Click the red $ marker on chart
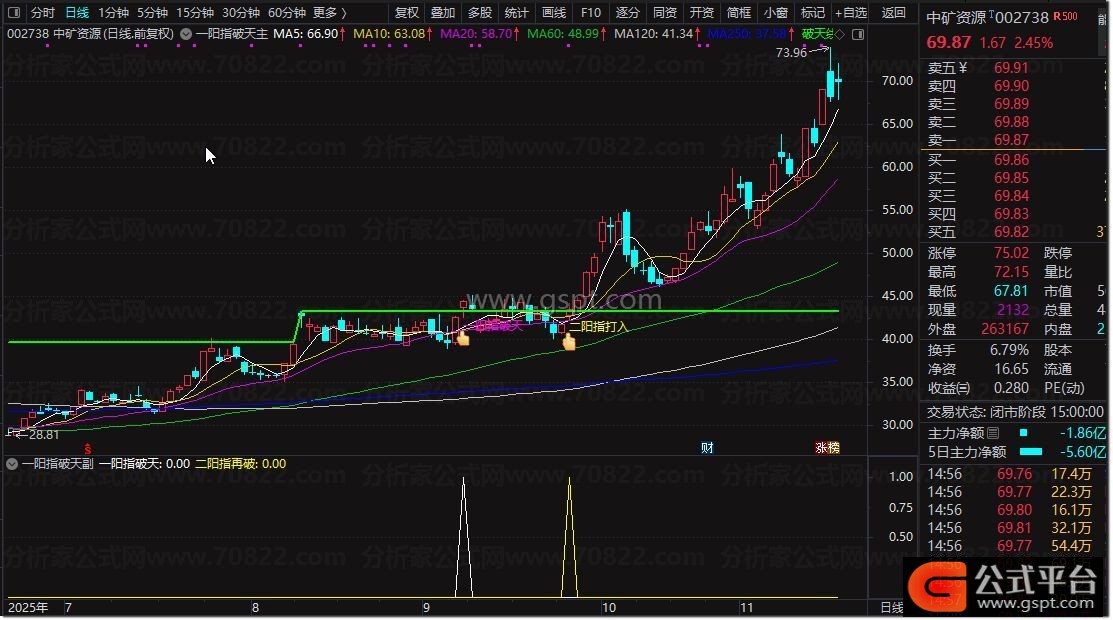The image size is (1113, 620). (x=87, y=448)
